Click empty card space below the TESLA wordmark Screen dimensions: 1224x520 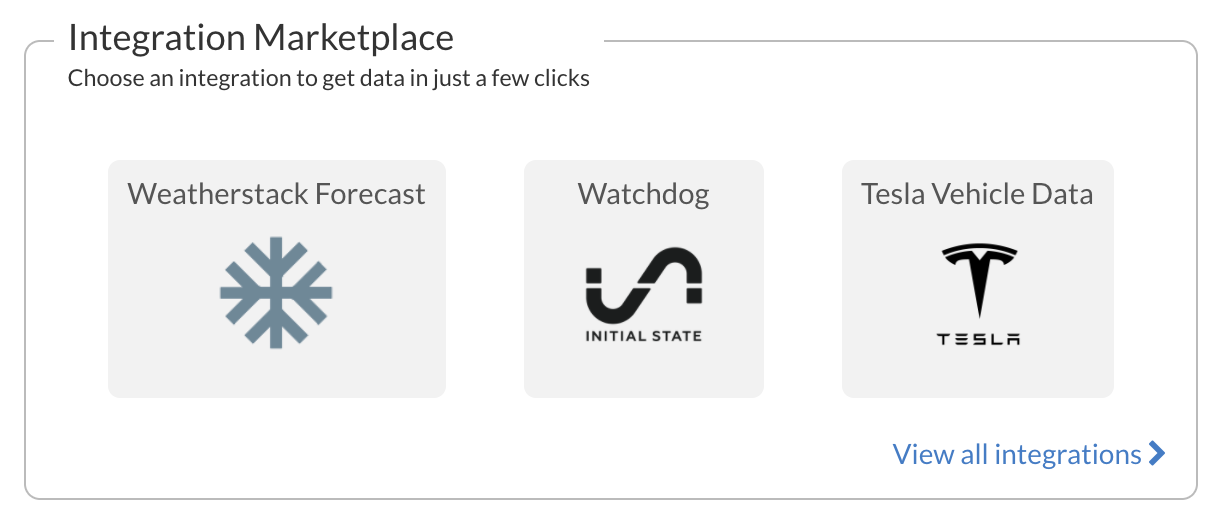[x=978, y=374]
